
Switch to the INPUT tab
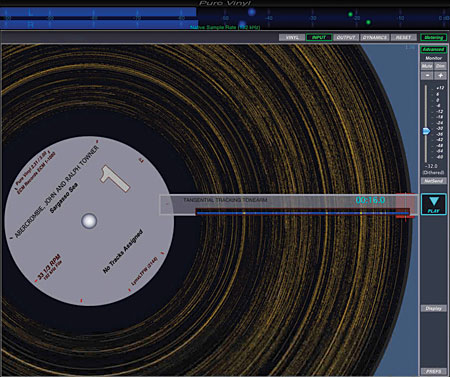[x=319, y=38]
